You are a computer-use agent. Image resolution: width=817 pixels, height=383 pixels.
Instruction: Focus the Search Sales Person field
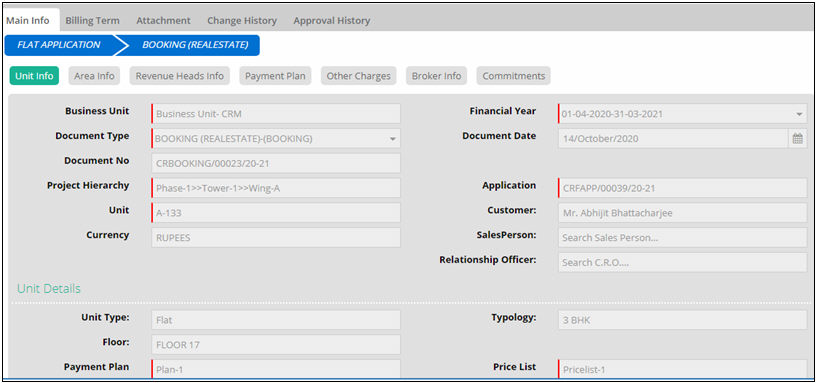[x=683, y=238]
